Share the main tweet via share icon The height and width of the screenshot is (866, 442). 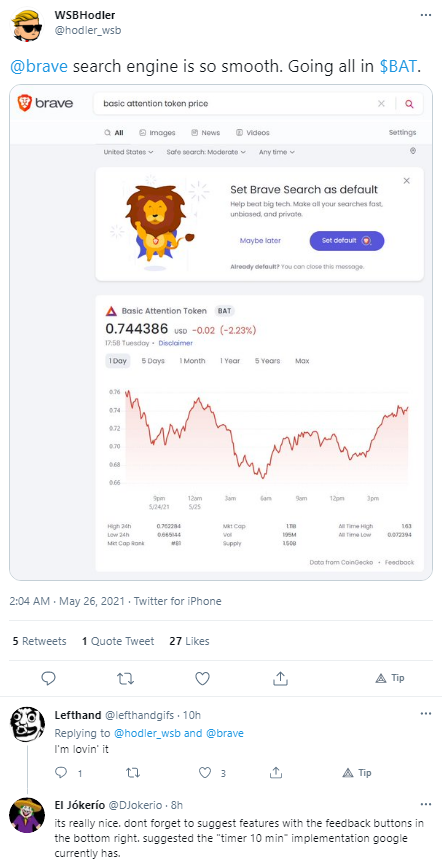tap(280, 678)
